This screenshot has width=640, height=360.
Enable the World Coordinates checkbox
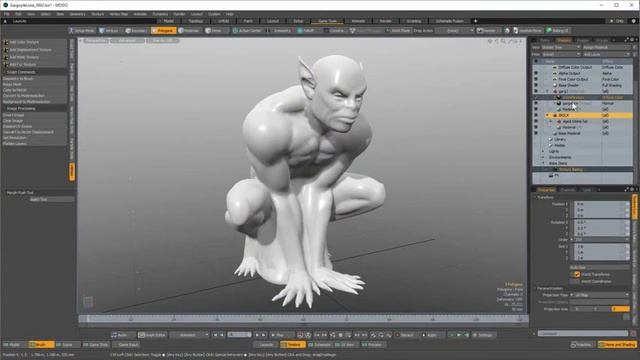pos(575,282)
